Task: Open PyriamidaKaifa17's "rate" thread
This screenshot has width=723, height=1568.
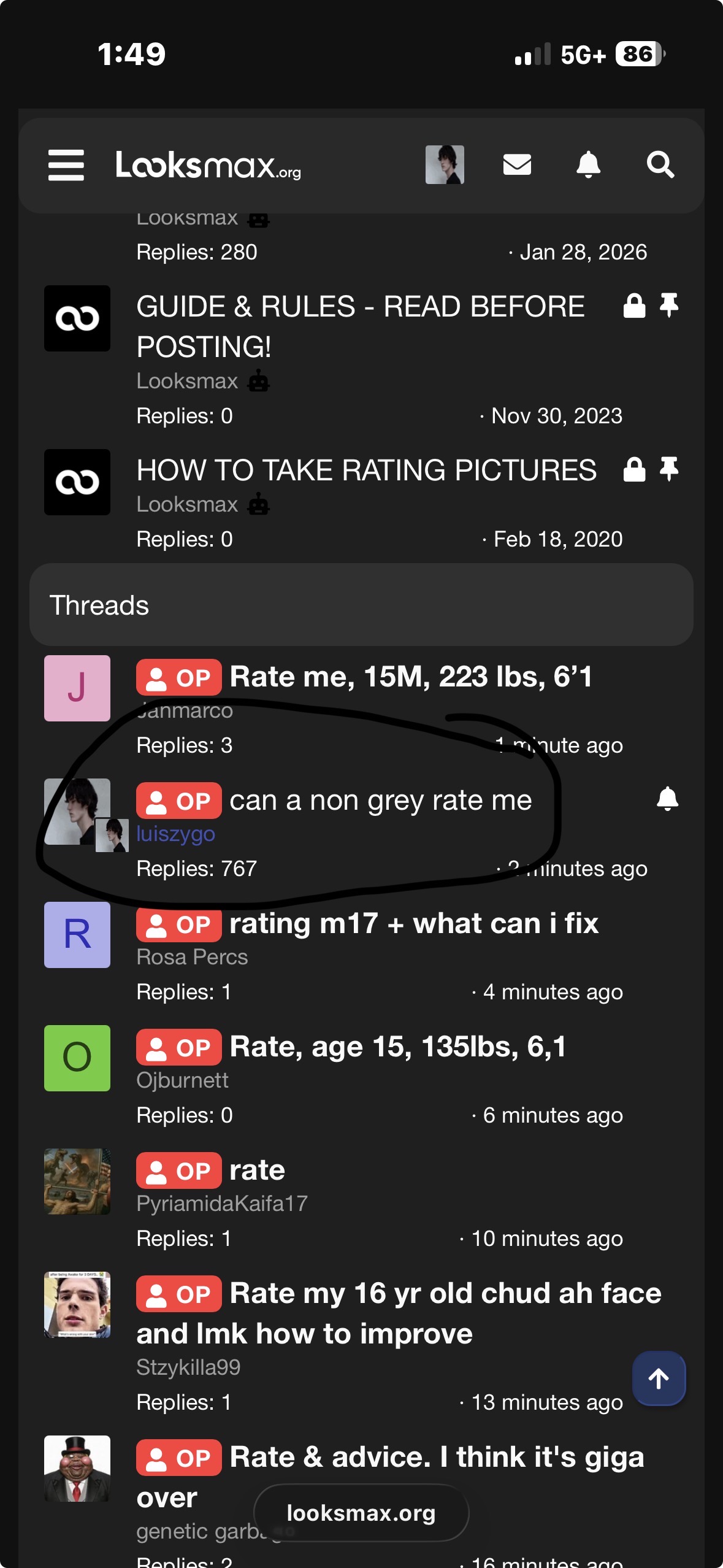Action: 257,1170
